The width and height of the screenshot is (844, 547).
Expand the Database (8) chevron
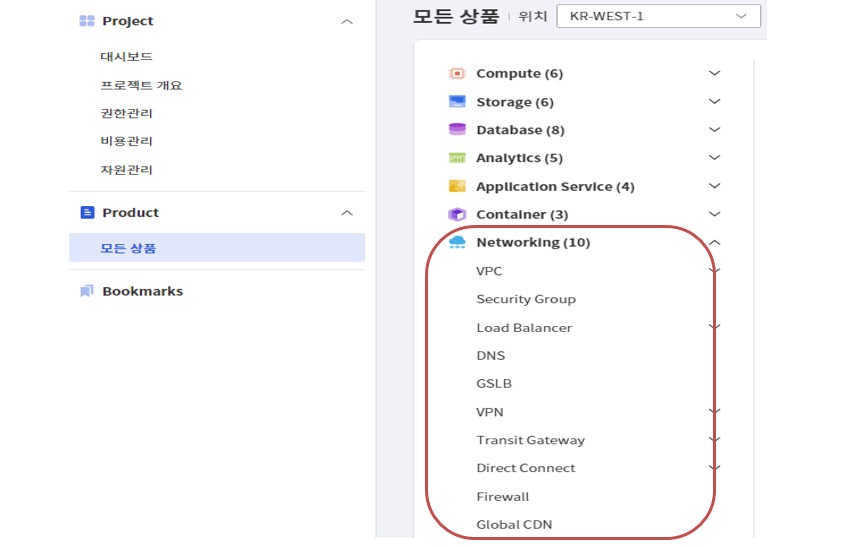(714, 130)
